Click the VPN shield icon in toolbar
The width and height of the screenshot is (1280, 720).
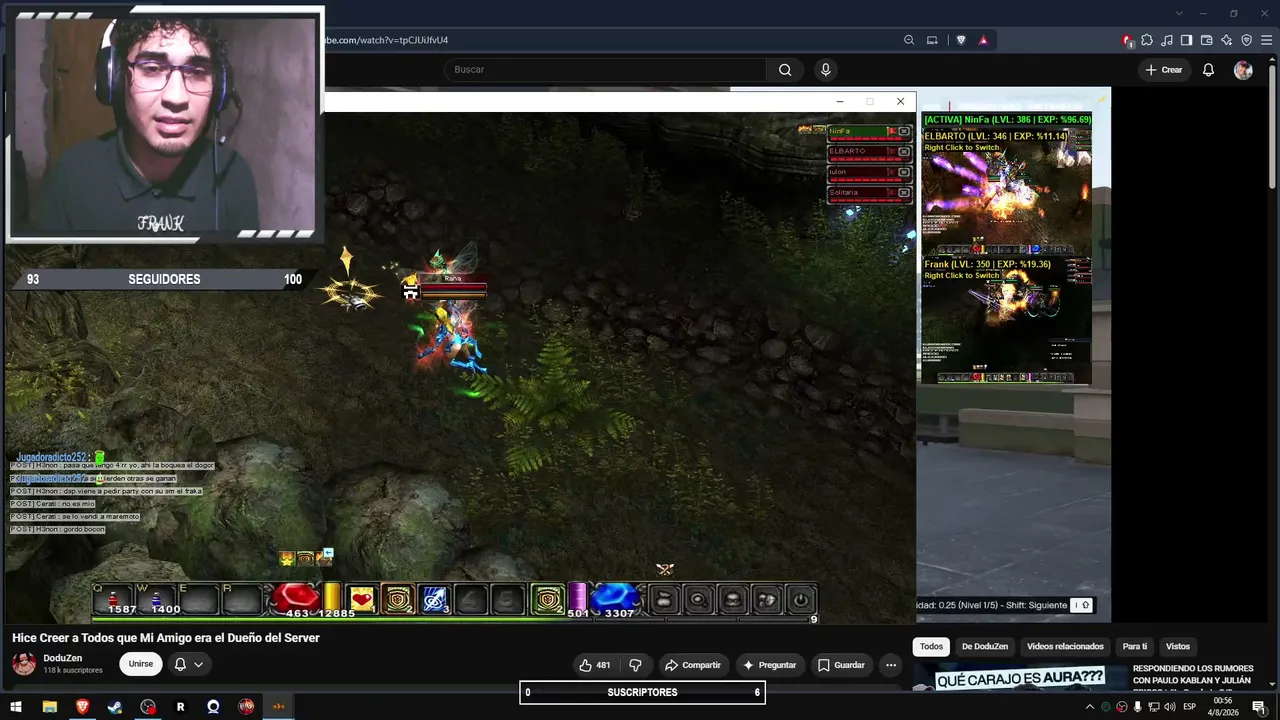click(1247, 40)
